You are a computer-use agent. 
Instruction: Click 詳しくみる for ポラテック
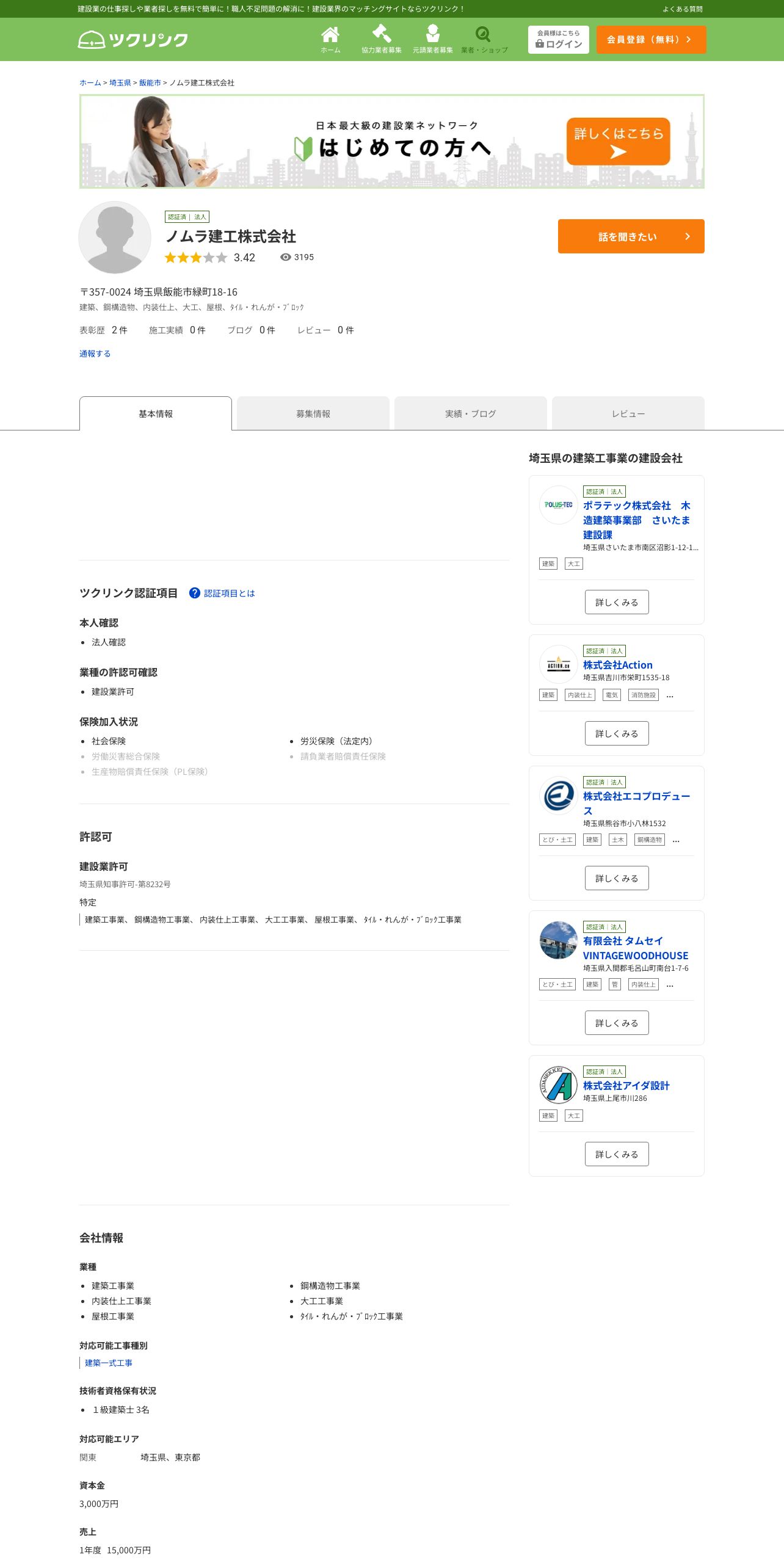[x=617, y=602]
